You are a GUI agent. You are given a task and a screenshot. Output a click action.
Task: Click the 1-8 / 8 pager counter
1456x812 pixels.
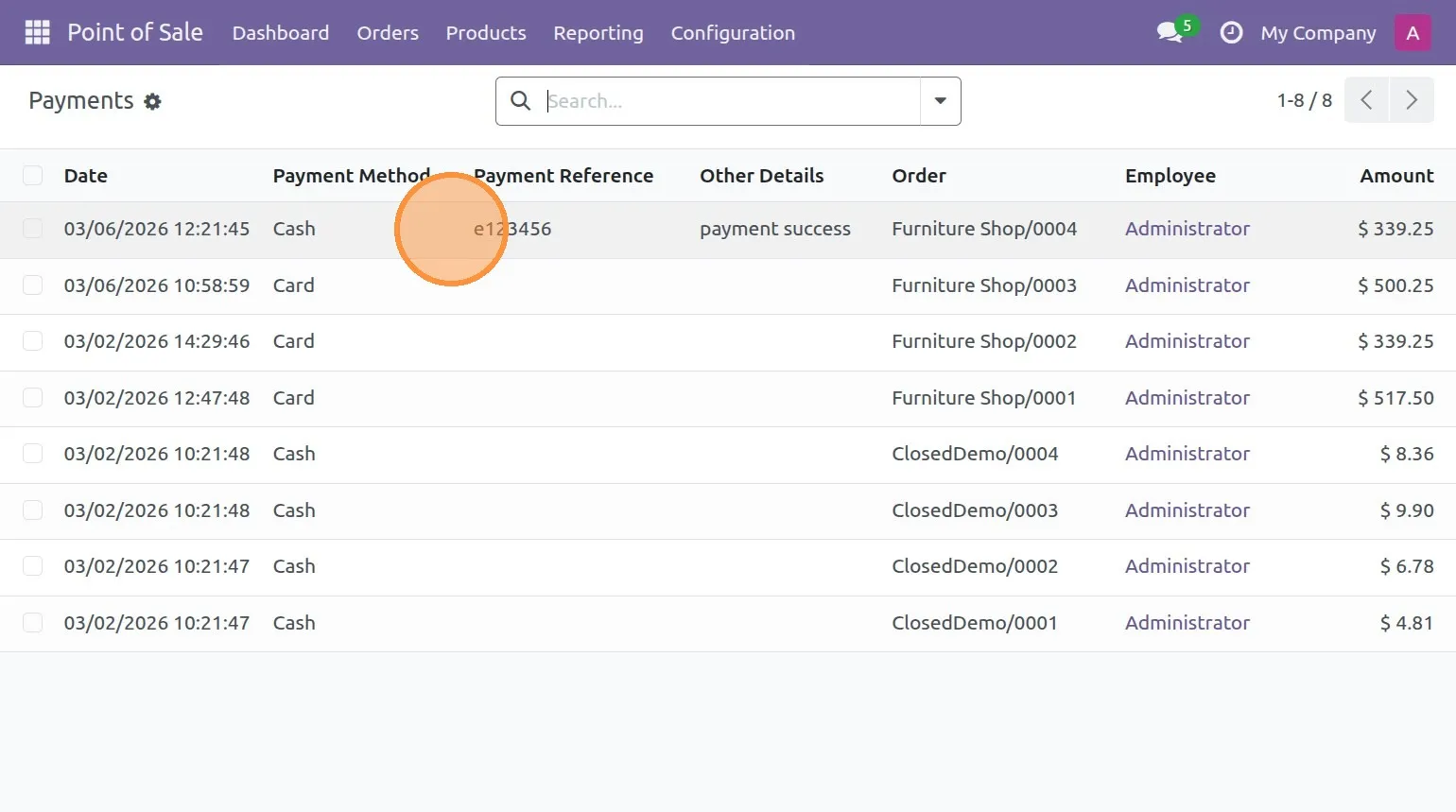click(1304, 100)
